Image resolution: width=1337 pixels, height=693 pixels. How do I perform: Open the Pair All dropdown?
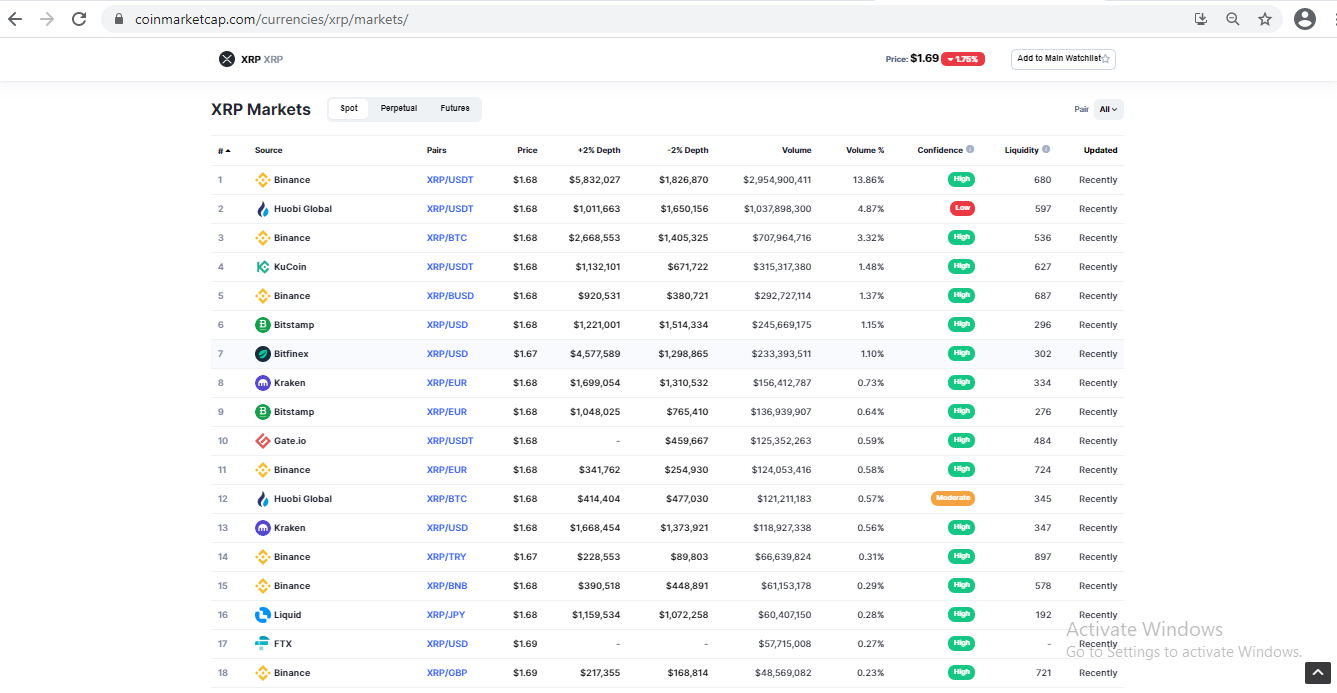click(x=1109, y=109)
